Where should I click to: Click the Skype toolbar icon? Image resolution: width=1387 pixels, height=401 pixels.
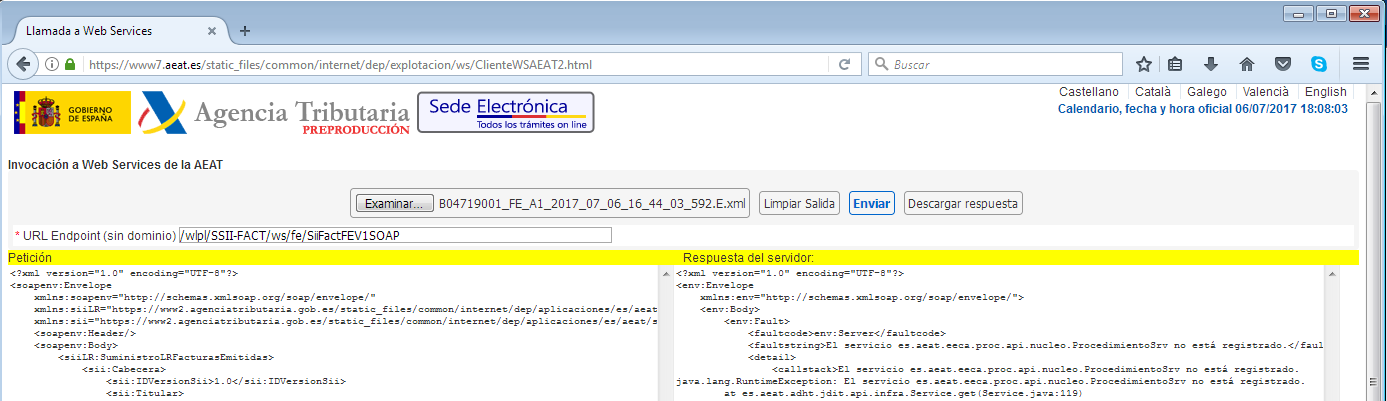click(1319, 64)
